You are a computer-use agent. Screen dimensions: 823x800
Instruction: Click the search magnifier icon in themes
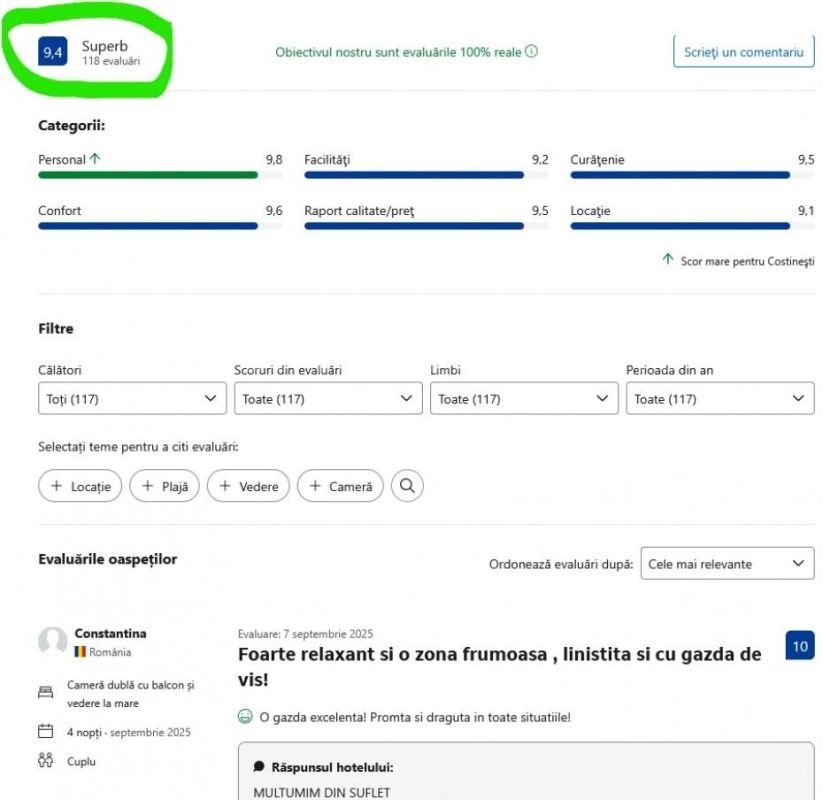pyautogui.click(x=407, y=486)
